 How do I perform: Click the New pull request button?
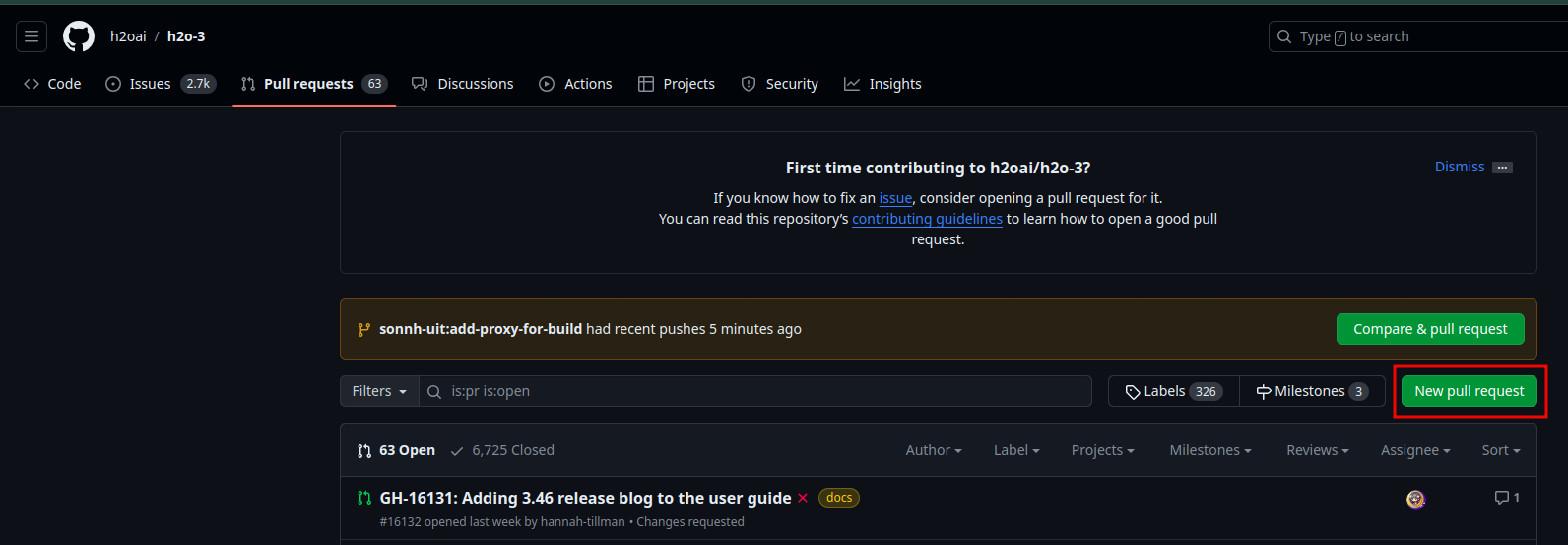pos(1469,391)
